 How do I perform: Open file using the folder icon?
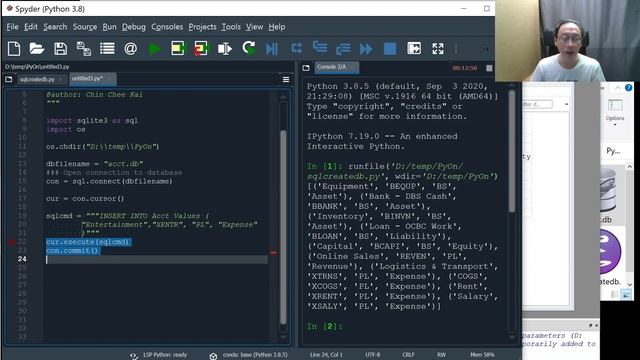[x=37, y=49]
